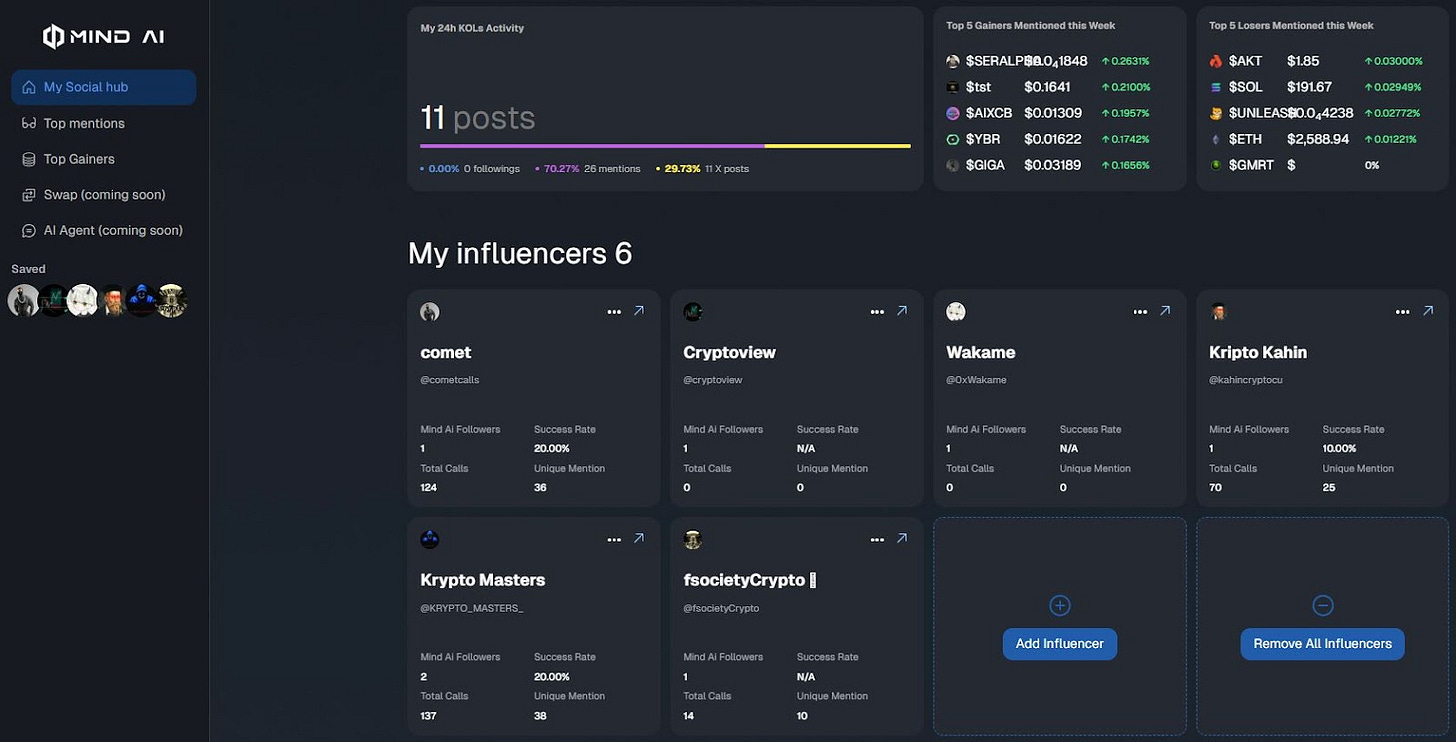Image resolution: width=1456 pixels, height=742 pixels.
Task: Click the $ETH token icon
Action: [x=1216, y=139]
